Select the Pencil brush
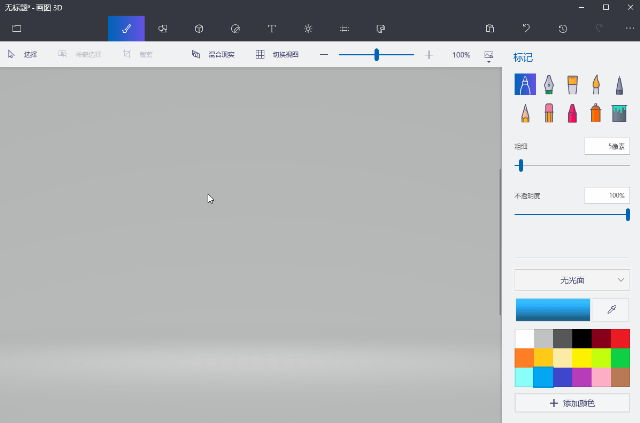Screen dimensions: 640x423 525,113
